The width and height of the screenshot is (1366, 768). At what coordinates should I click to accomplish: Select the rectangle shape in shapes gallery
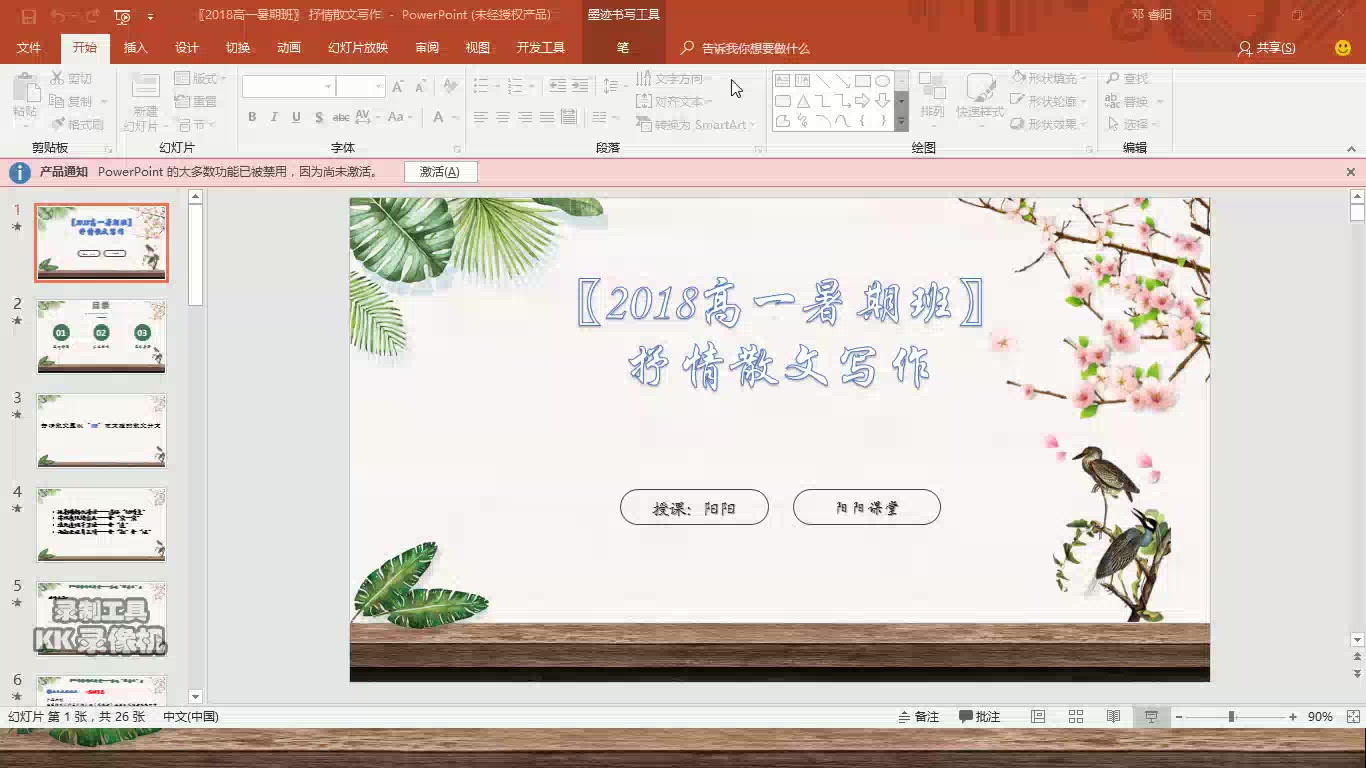(862, 81)
